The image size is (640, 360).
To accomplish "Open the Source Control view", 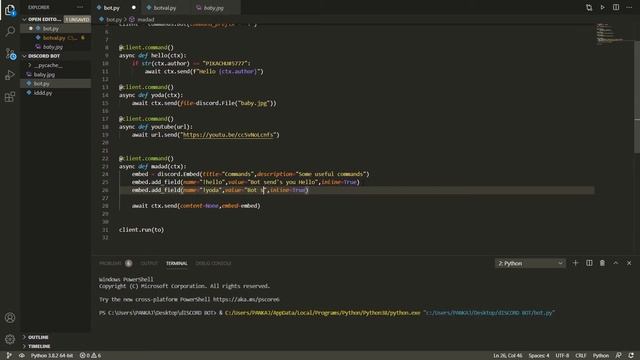I will [10, 53].
